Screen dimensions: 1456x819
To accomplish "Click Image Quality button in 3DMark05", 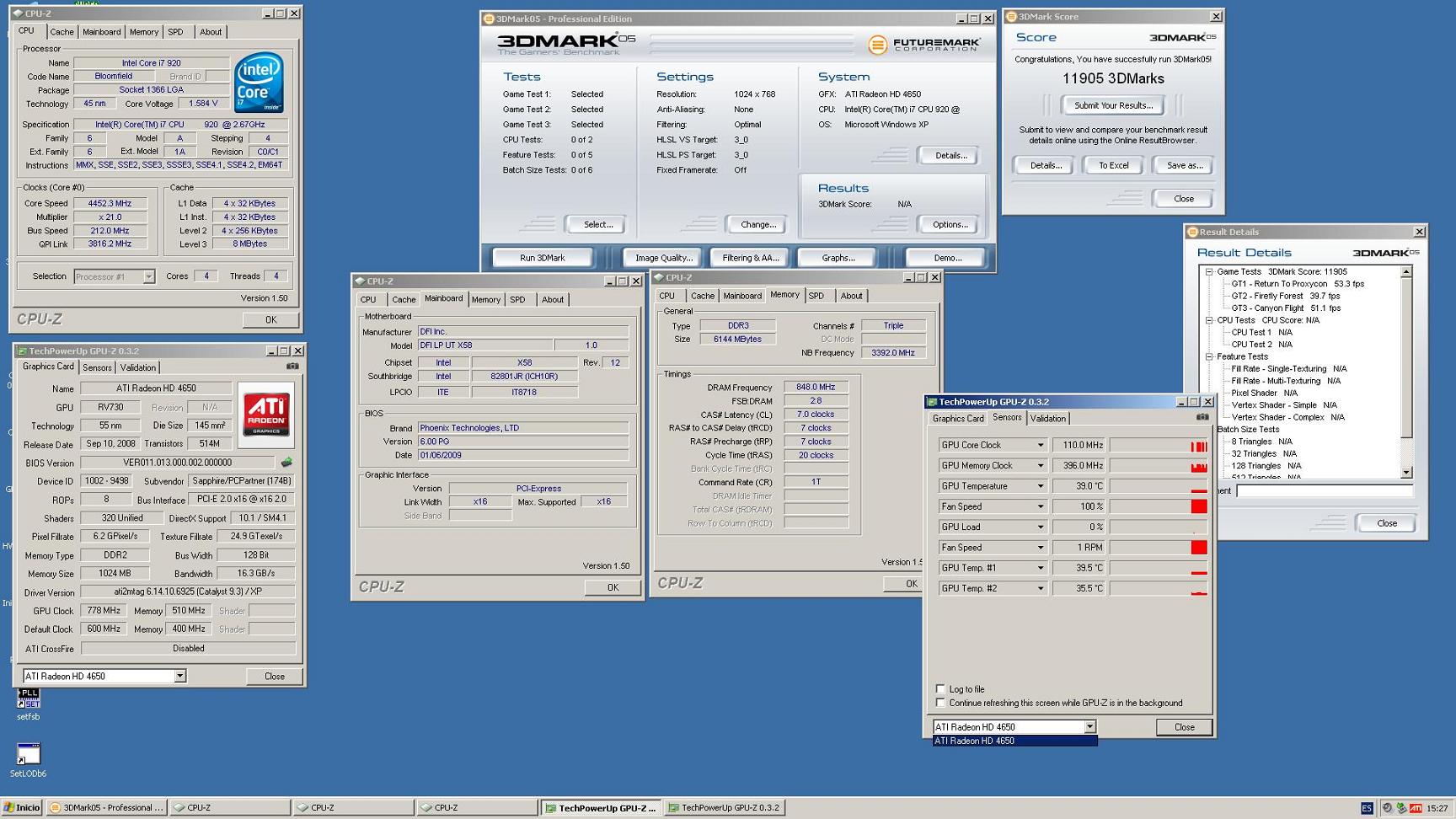I will [x=664, y=258].
